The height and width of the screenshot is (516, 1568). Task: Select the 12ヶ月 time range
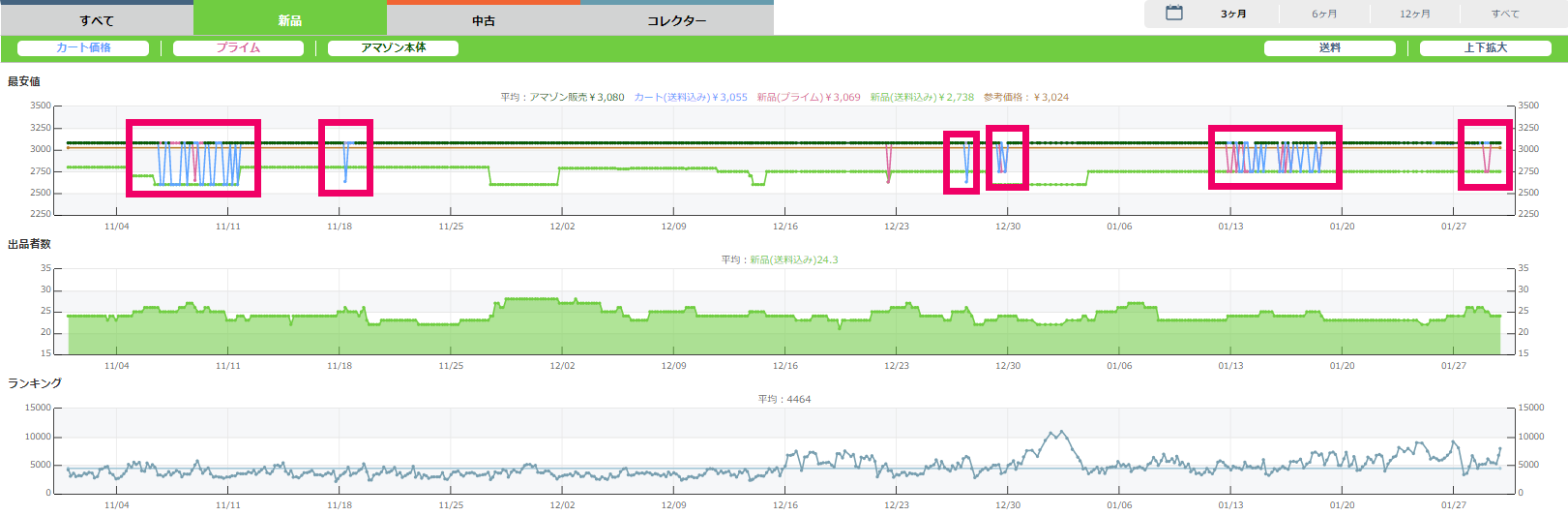(x=1414, y=14)
